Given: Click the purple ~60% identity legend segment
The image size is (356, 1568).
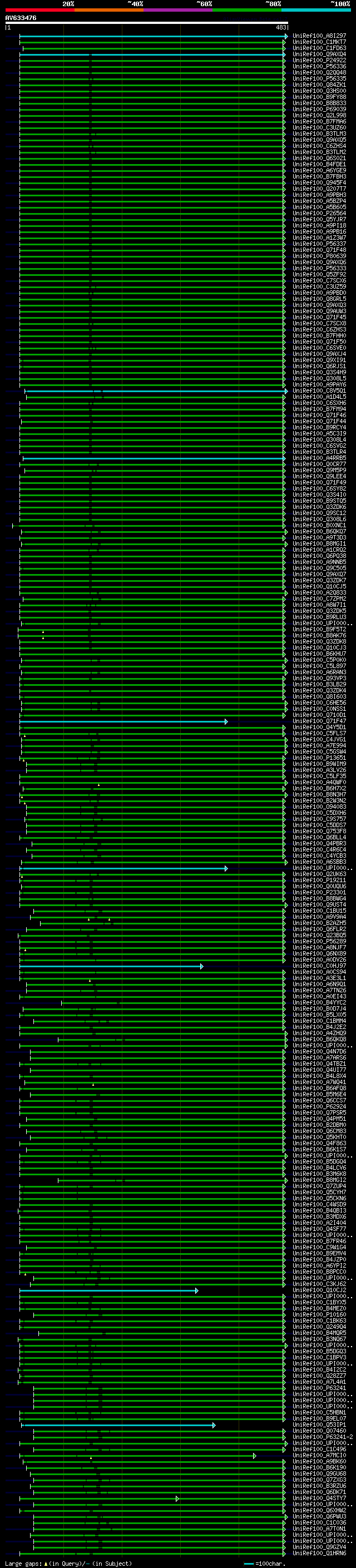Looking at the screenshot, I should click(179, 10).
